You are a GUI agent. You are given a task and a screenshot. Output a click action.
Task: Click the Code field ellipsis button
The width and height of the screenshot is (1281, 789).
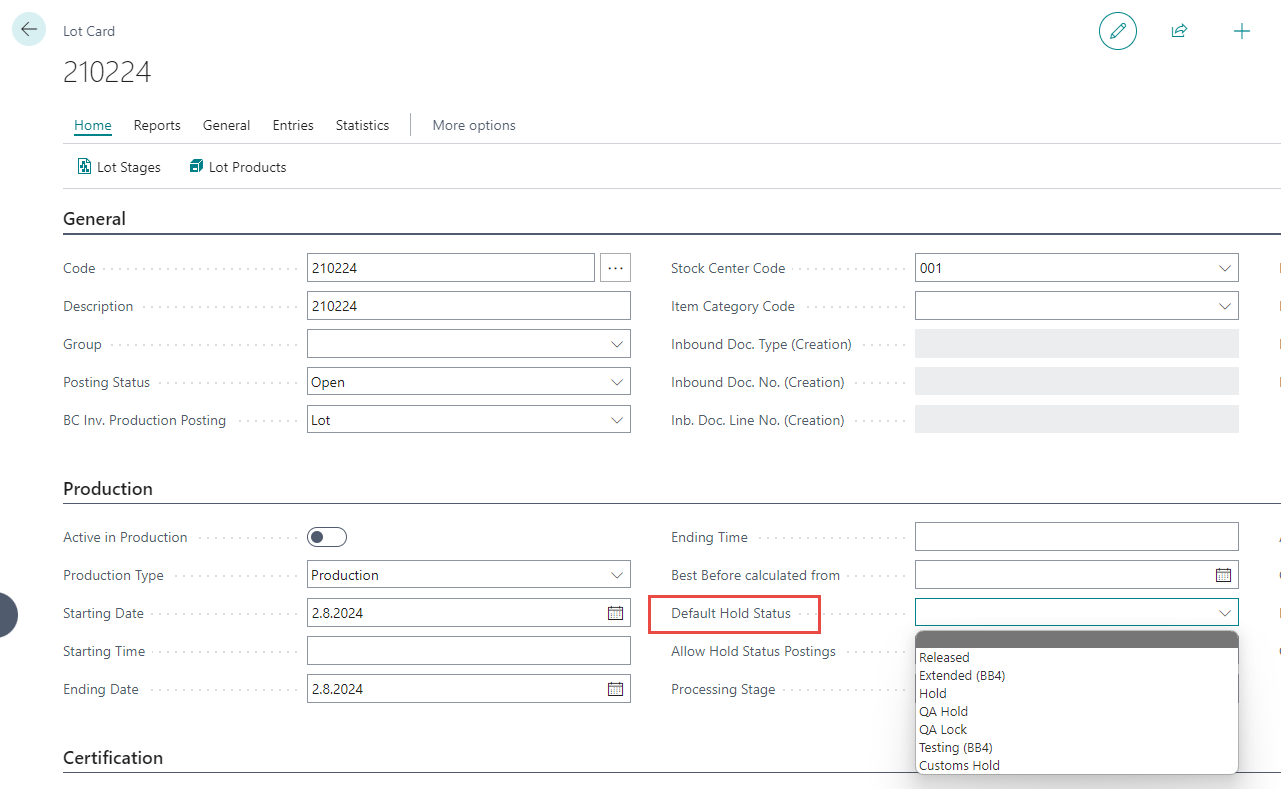click(615, 268)
